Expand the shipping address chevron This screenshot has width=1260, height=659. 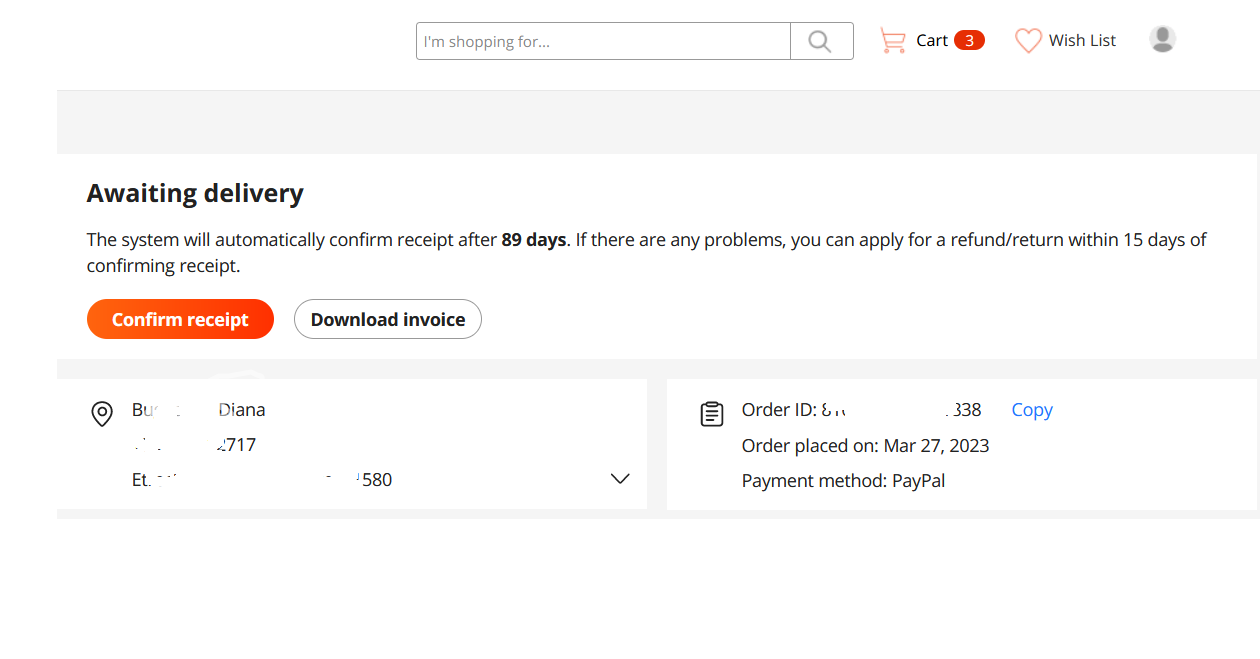pos(620,479)
